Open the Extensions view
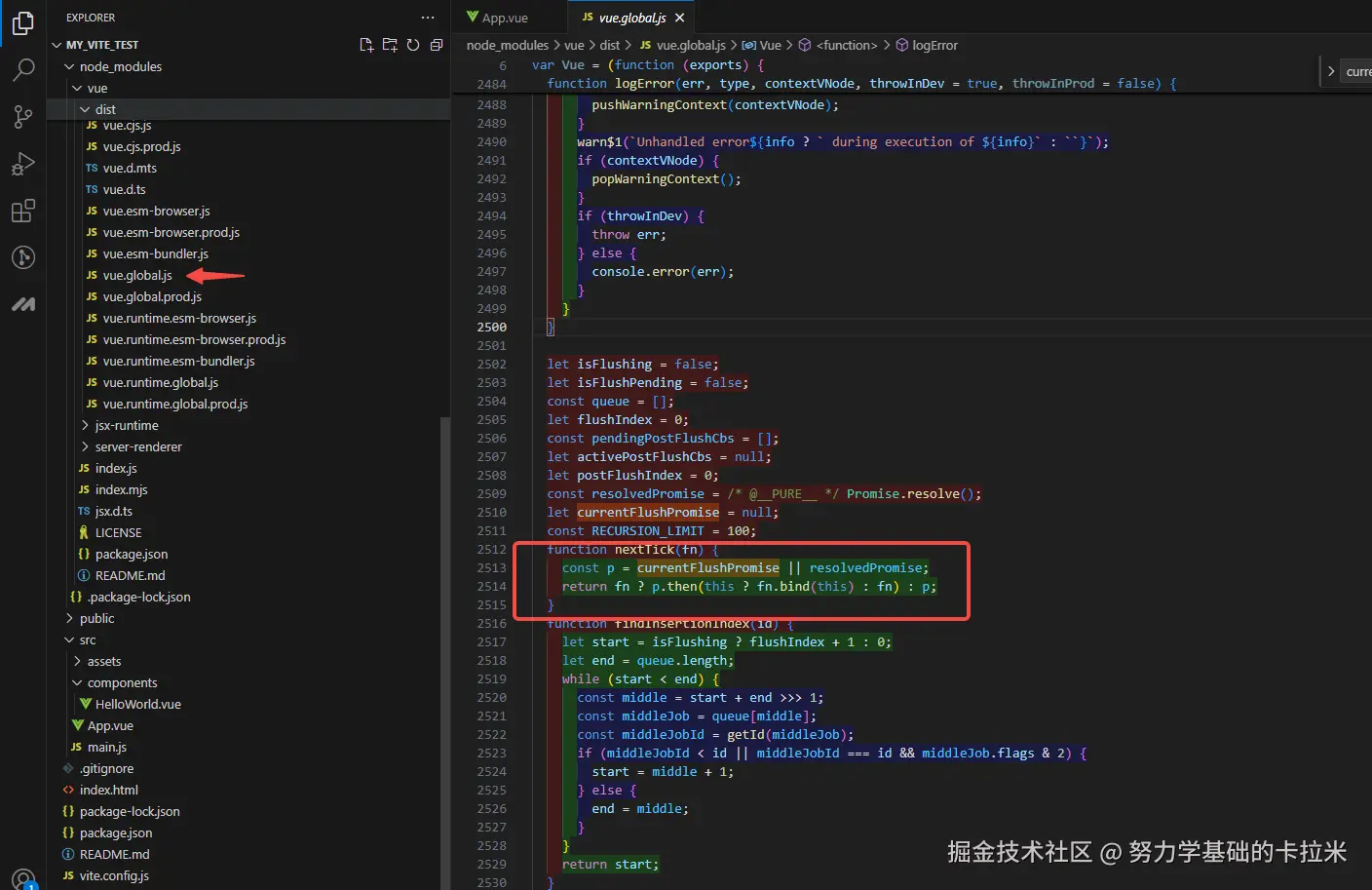The width and height of the screenshot is (1372, 890). [x=23, y=211]
